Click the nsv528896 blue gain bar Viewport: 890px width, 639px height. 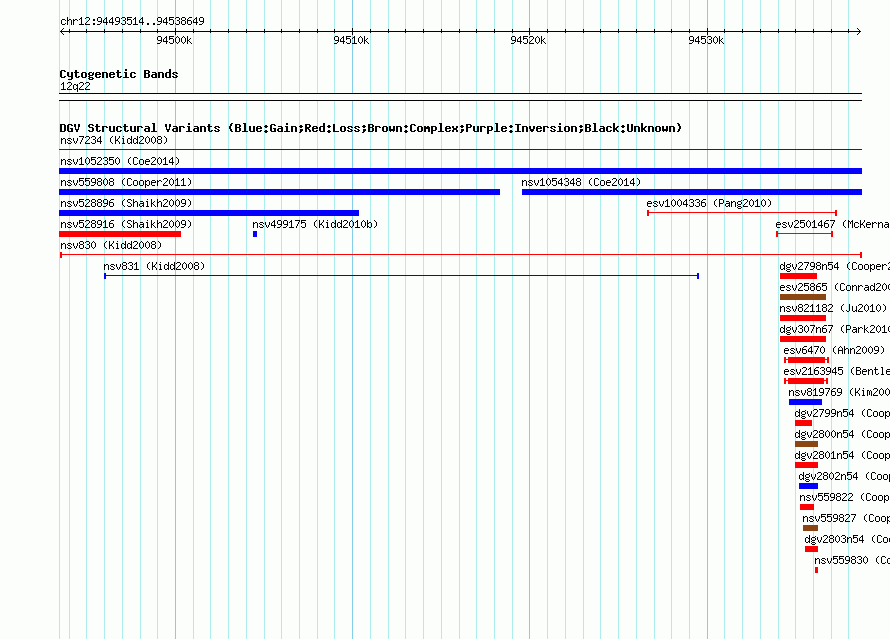[x=209, y=213]
